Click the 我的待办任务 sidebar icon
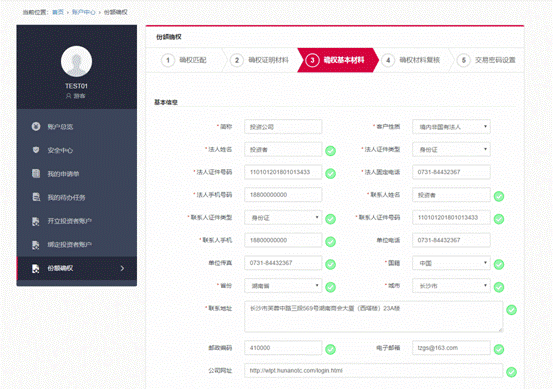The height and width of the screenshot is (389, 553). coord(36,197)
